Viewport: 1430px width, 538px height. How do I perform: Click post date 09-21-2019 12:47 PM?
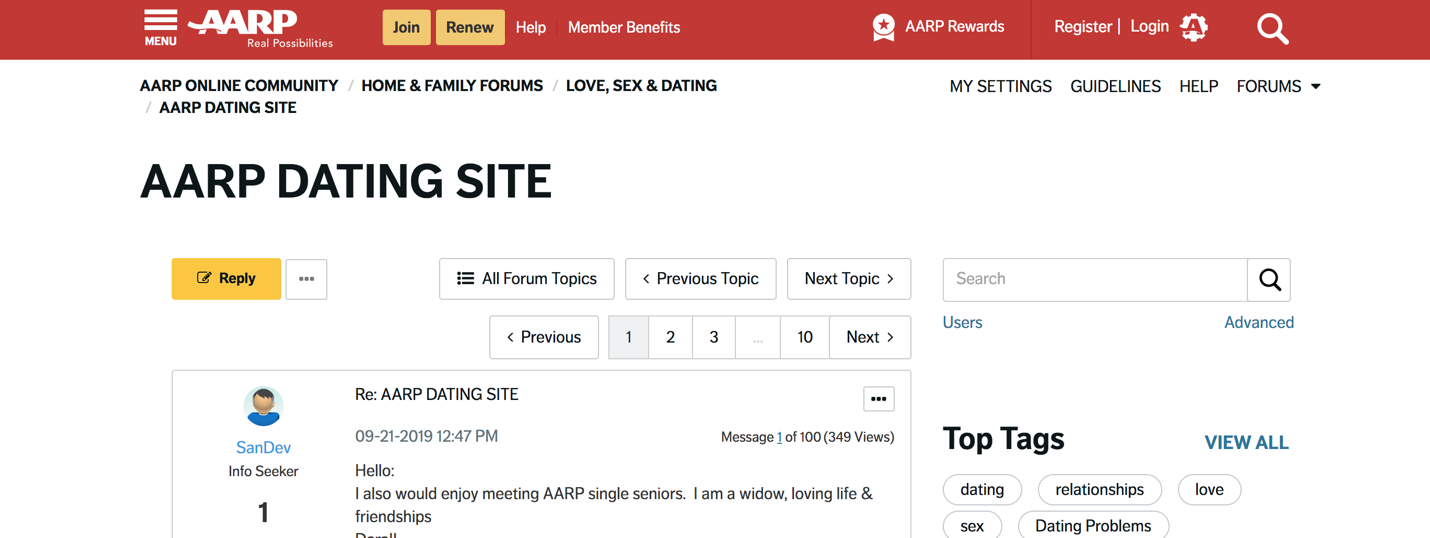coord(427,437)
